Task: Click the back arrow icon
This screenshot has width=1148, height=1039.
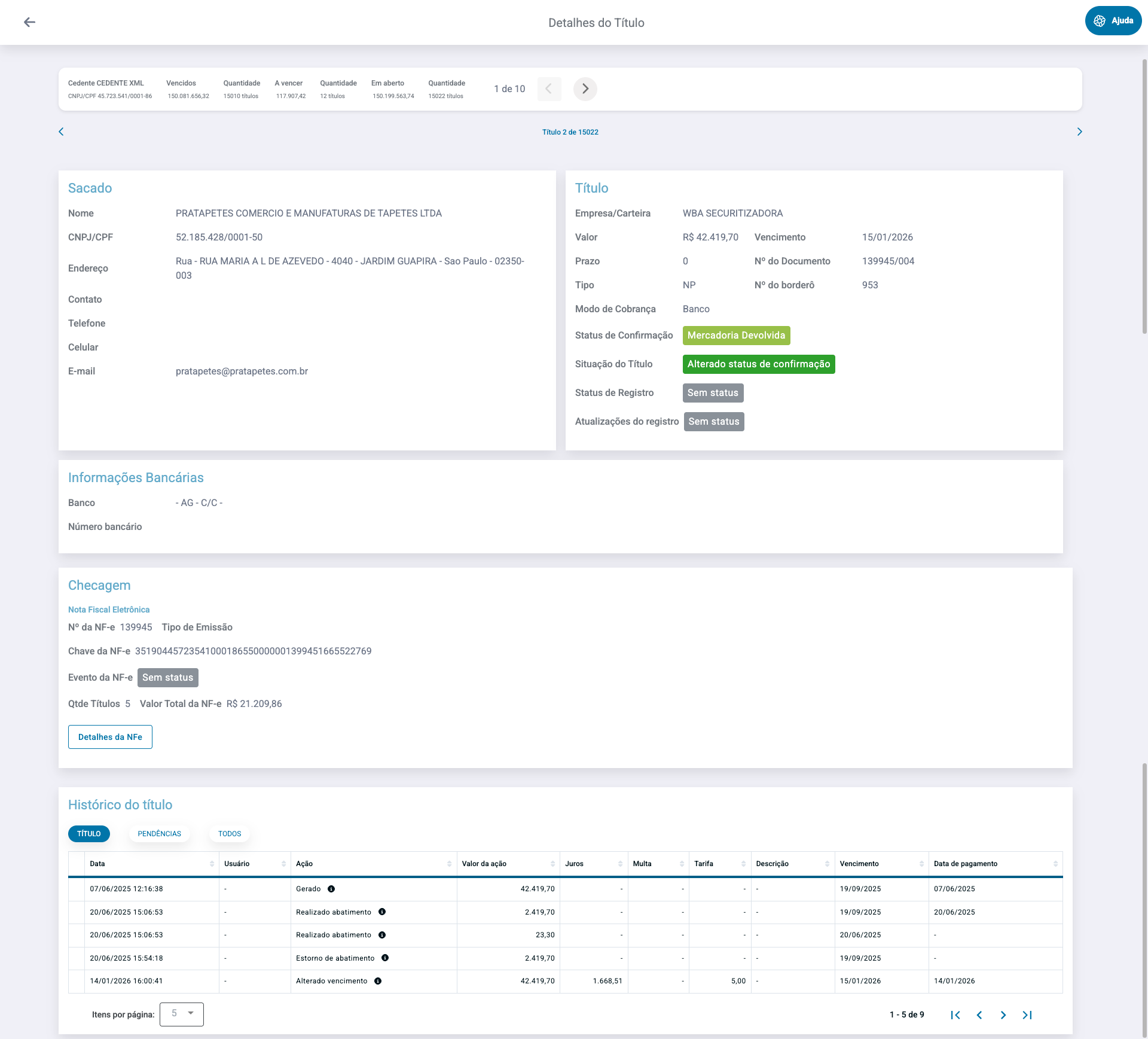Action: 29,22
